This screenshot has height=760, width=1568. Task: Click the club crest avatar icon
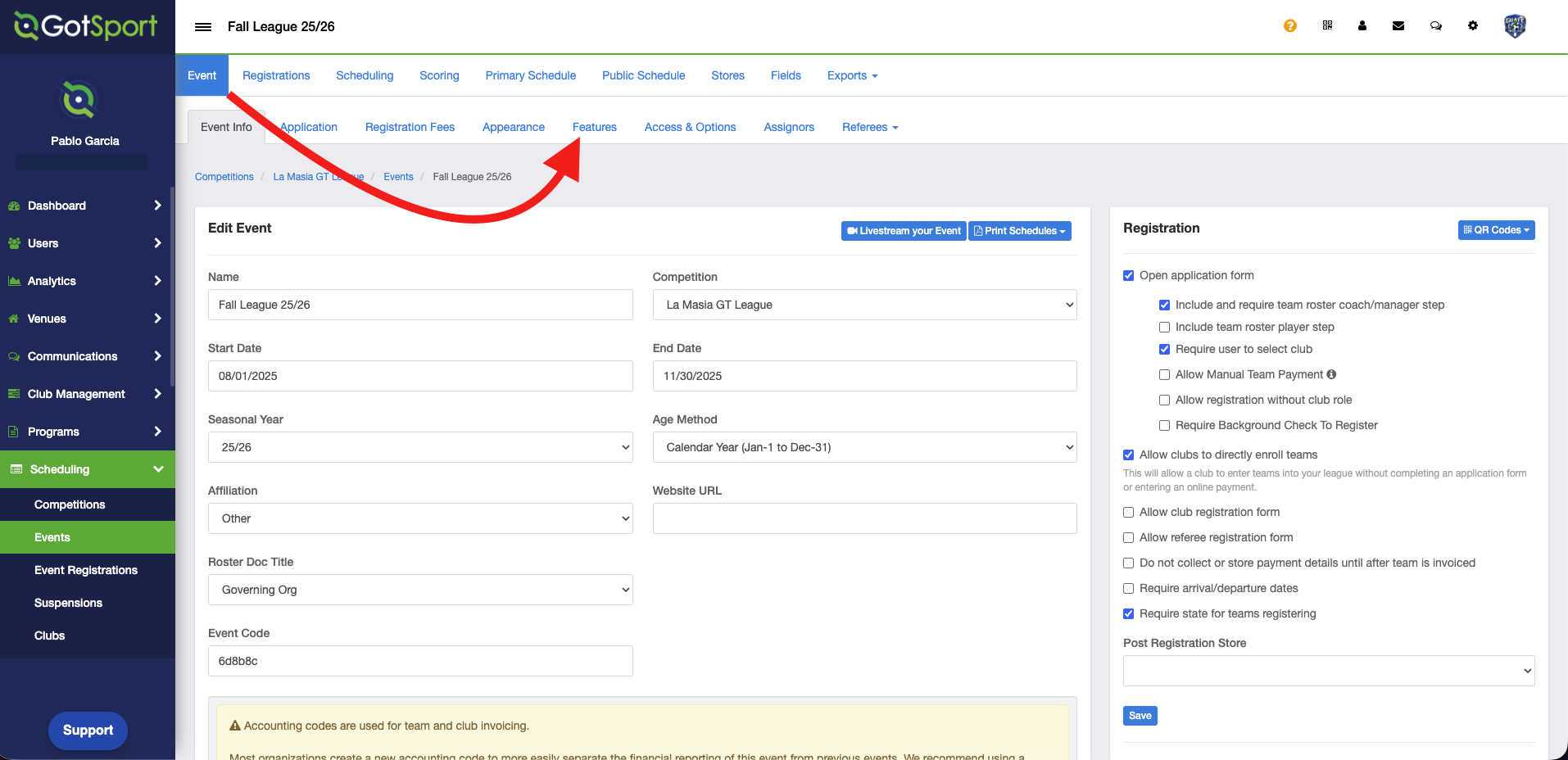[x=1515, y=26]
